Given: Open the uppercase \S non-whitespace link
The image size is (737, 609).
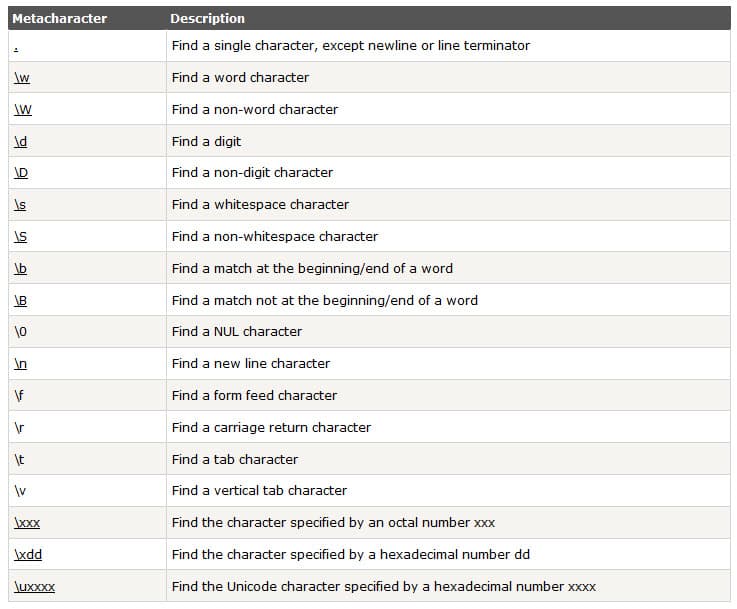Looking at the screenshot, I should point(21,237).
